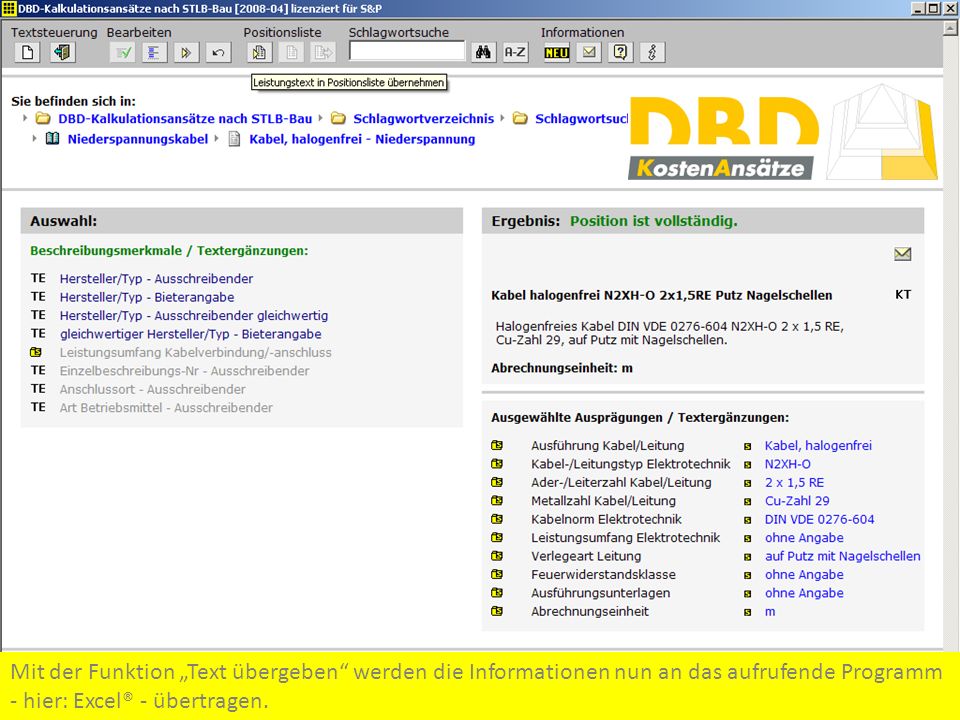This screenshot has width=960, height=720.
Task: Click book icon before Niederspannungskabel breadcrumb
Action: [x=53, y=138]
